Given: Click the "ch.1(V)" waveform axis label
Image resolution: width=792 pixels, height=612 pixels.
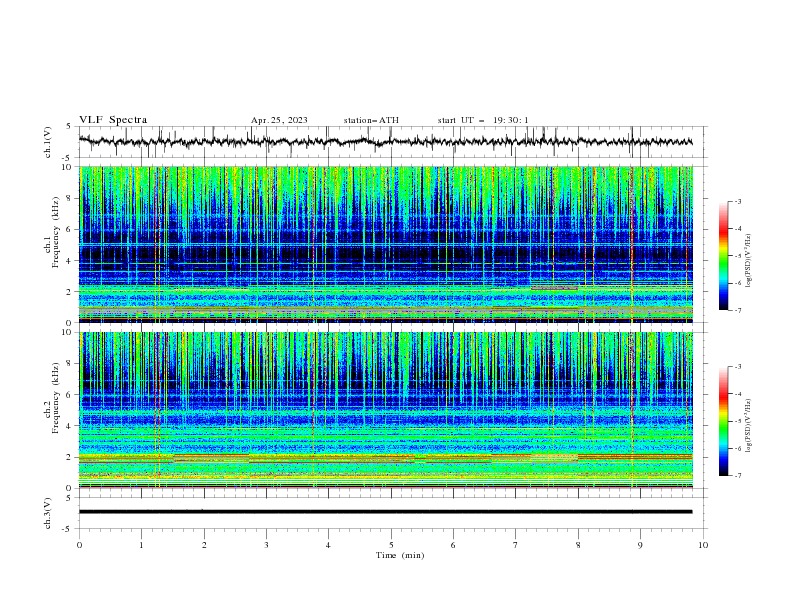Looking at the screenshot, I should click(x=48, y=142).
